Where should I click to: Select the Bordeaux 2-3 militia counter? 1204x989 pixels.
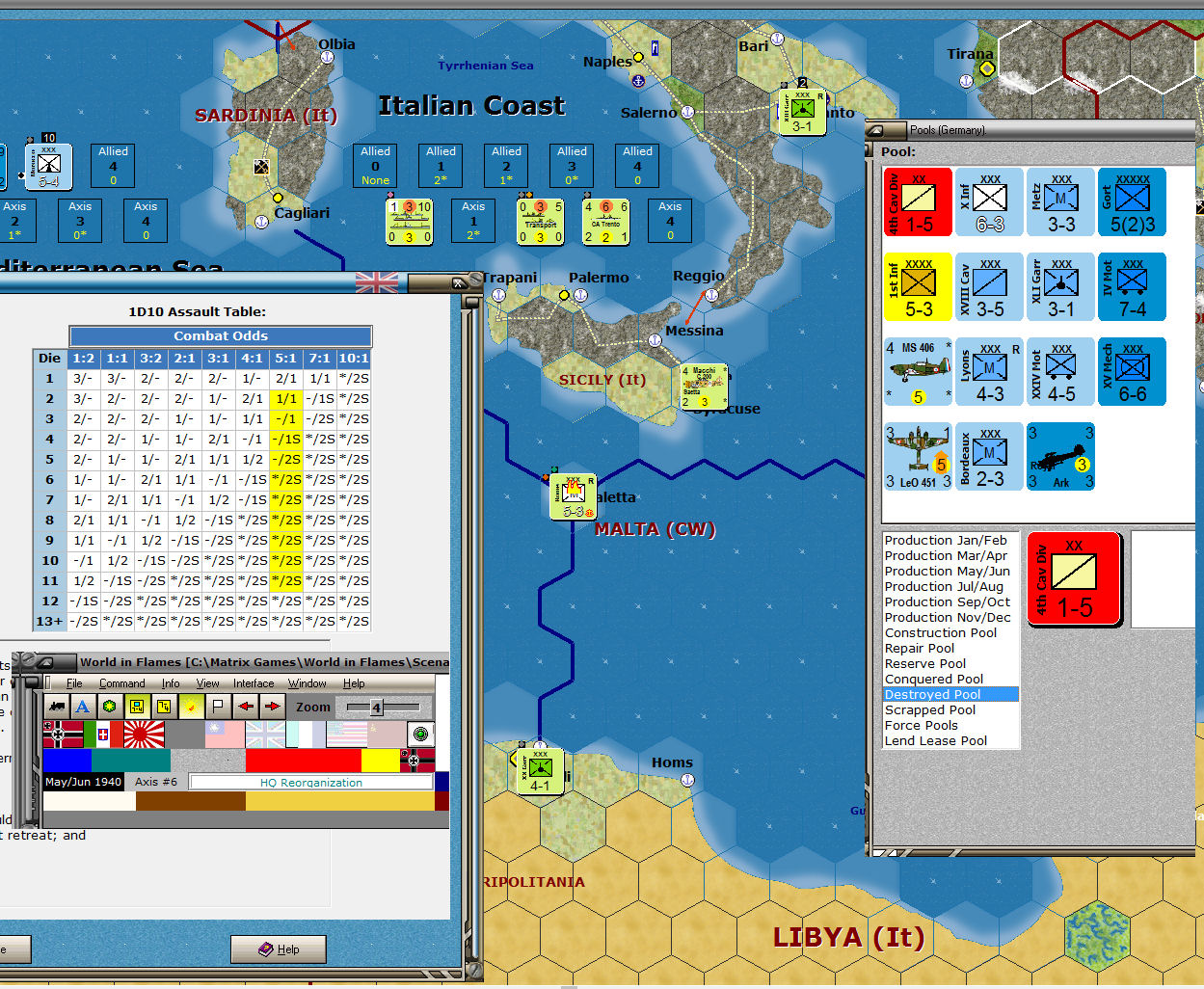pos(990,456)
